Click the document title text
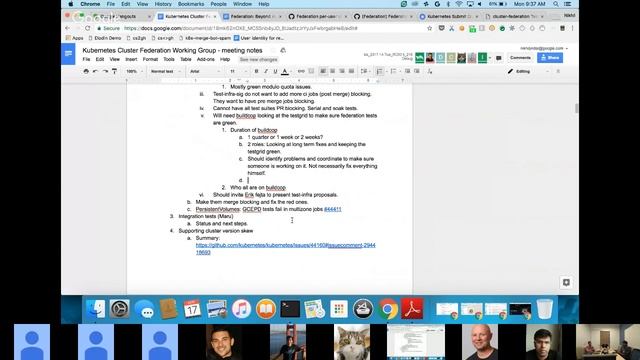The width and height of the screenshot is (640, 360). (172, 50)
